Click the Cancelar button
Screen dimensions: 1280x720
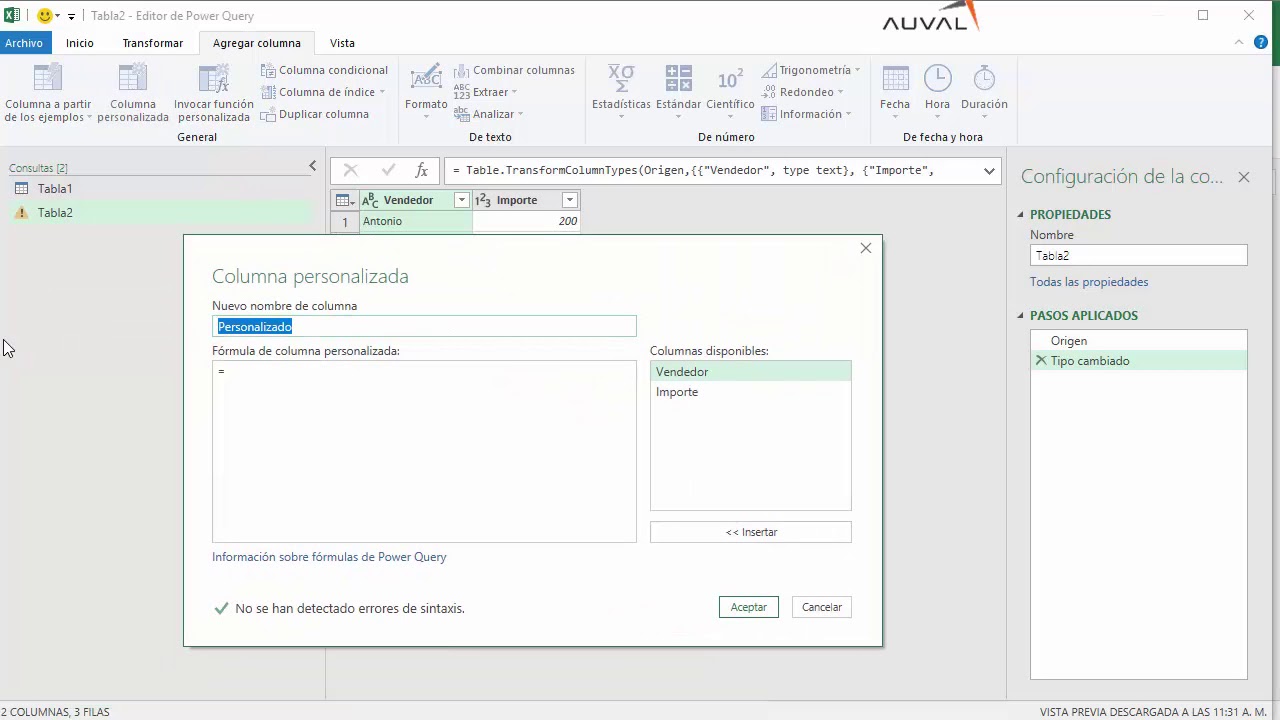point(822,607)
